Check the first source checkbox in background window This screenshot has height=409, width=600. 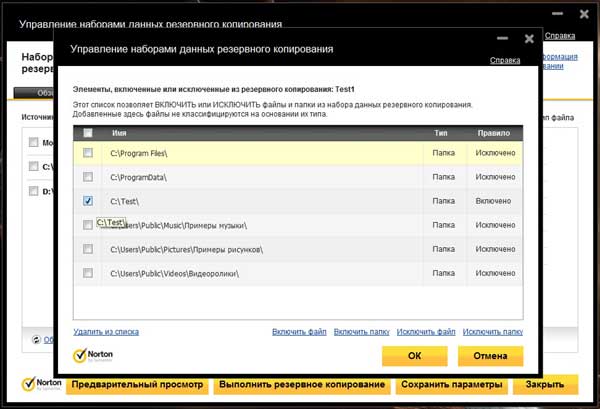(x=34, y=142)
